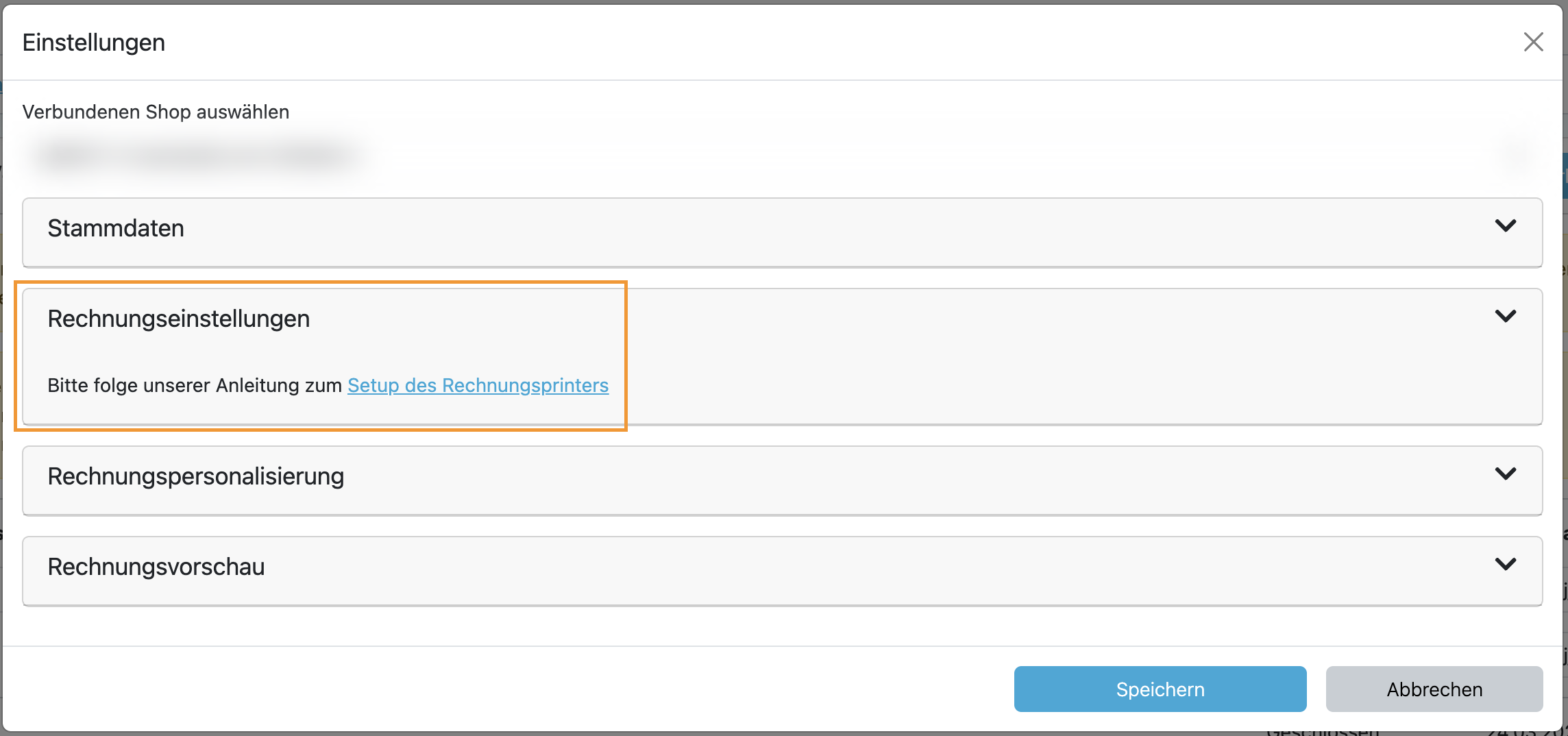Viewport: 1568px width, 736px height.
Task: Expand the Rechnungspersonalisierung chevron arrow
Action: coord(1505,474)
